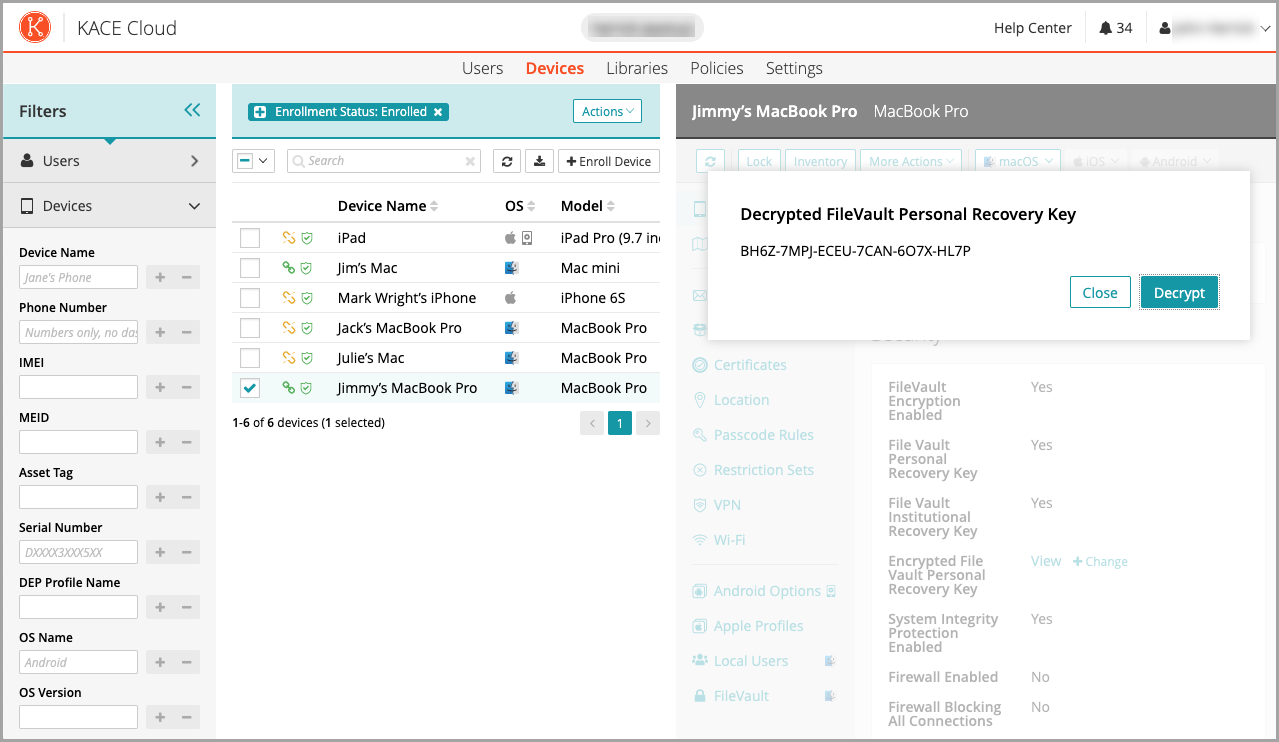
Task: Click plus button next to Device Name filter
Action: (x=160, y=277)
